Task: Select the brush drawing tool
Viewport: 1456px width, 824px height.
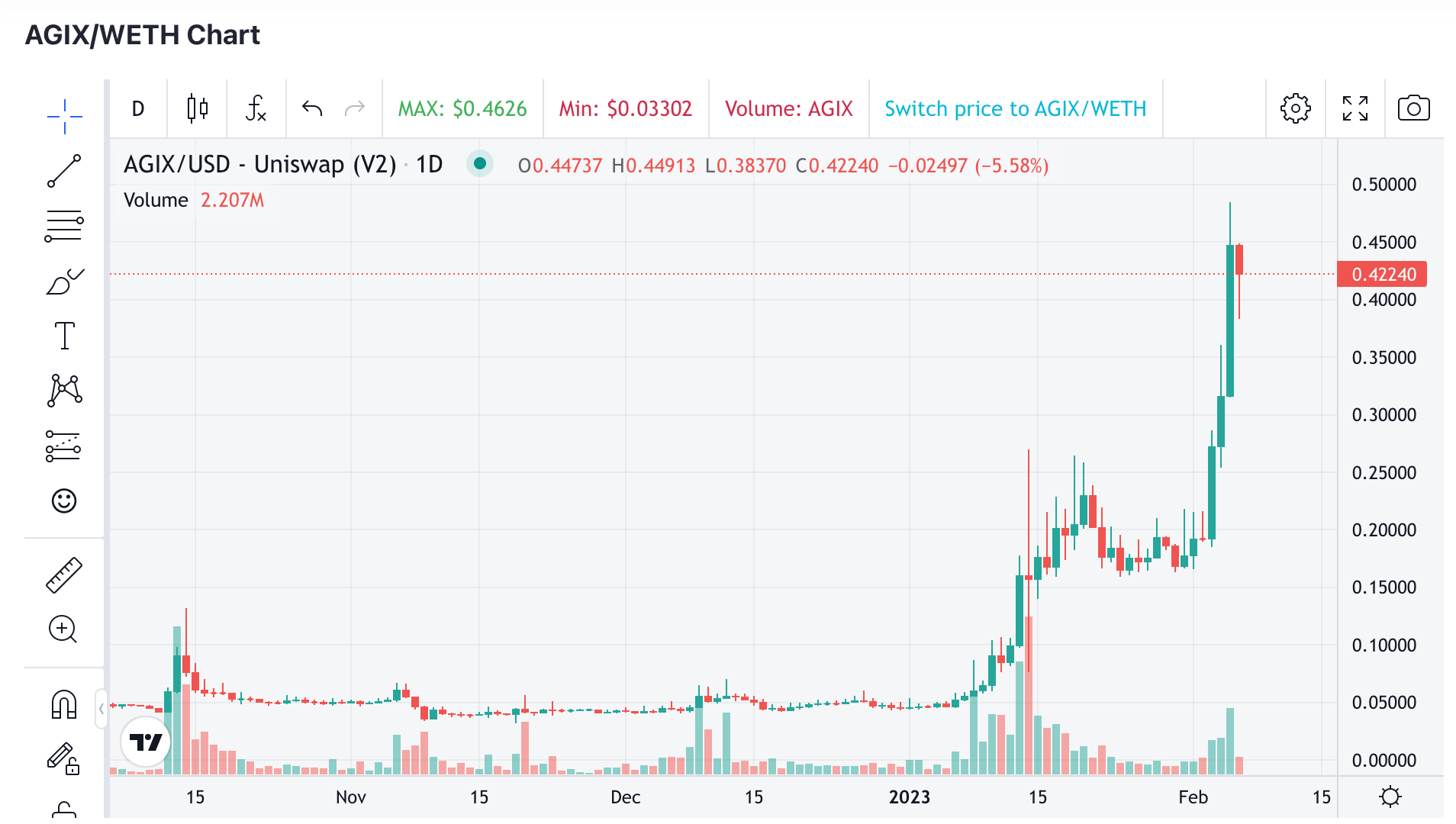Action: tap(64, 281)
